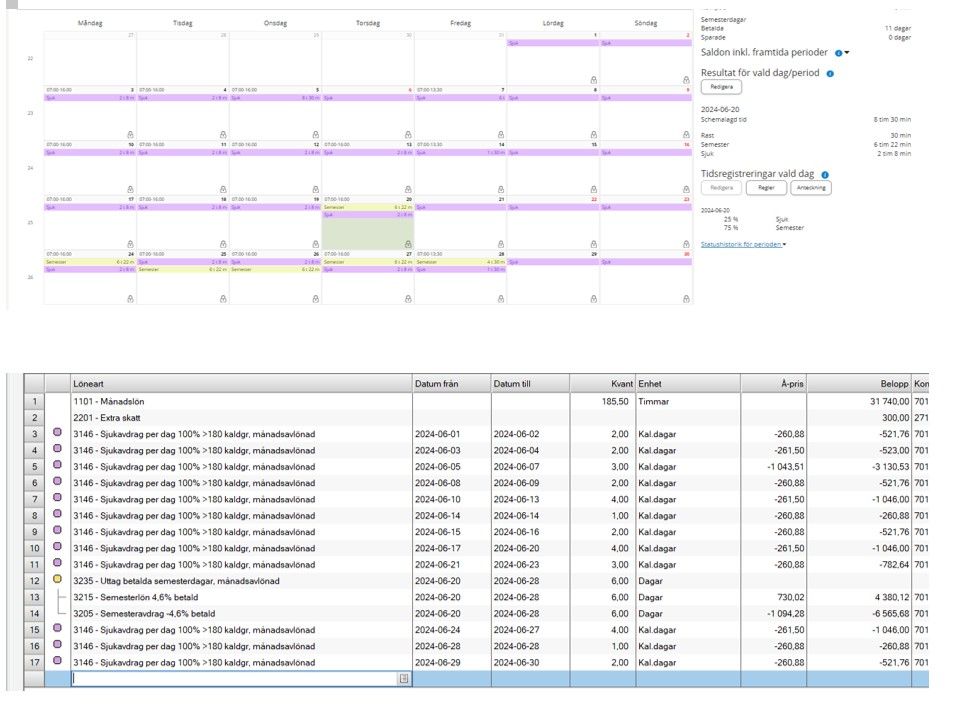Select Semester entry on Monday June 24
974x712 pixels.
[x=90, y=262]
